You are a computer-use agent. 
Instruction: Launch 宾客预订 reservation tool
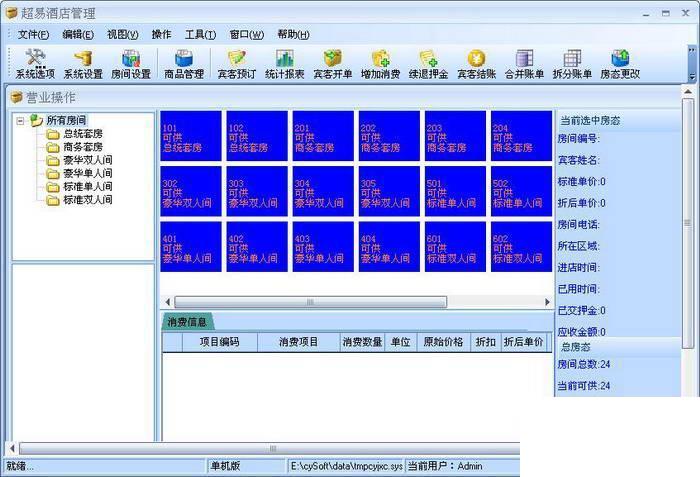tap(237, 64)
